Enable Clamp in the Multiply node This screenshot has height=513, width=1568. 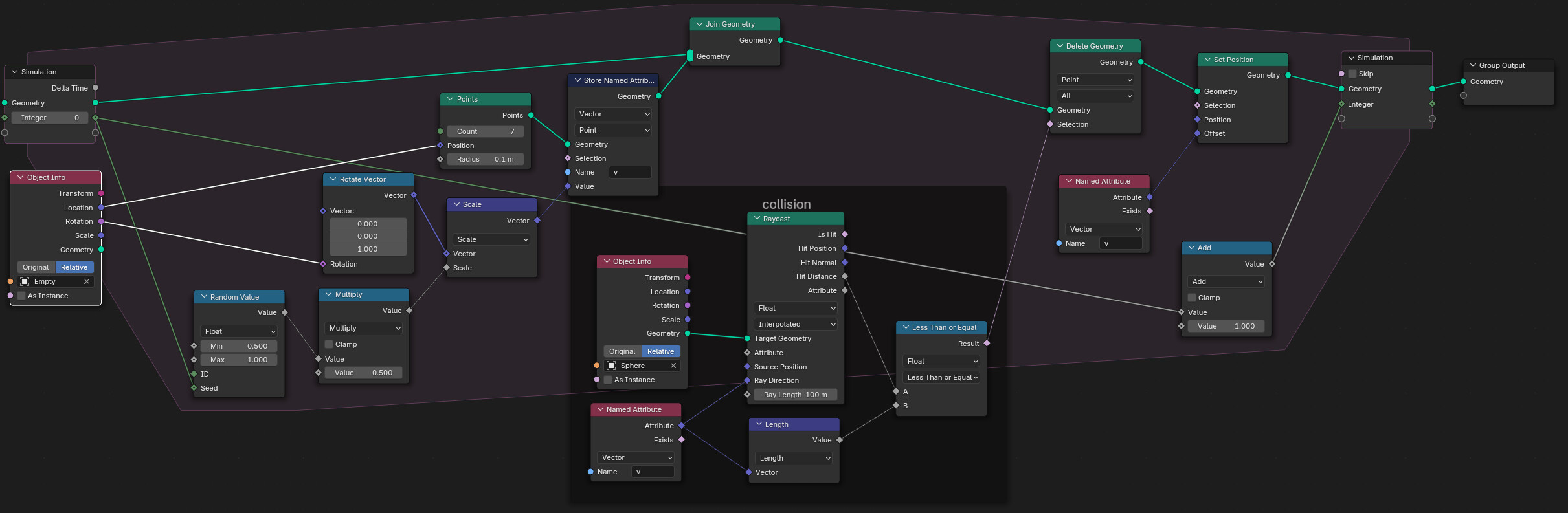tap(329, 344)
